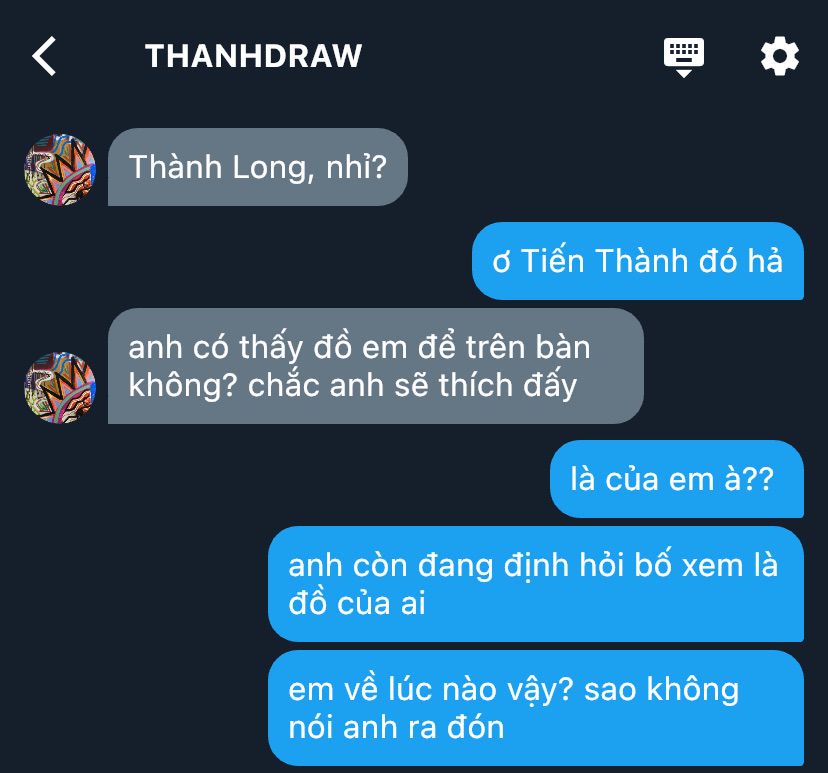
Task: Go back using the left arrow
Action: 44,56
